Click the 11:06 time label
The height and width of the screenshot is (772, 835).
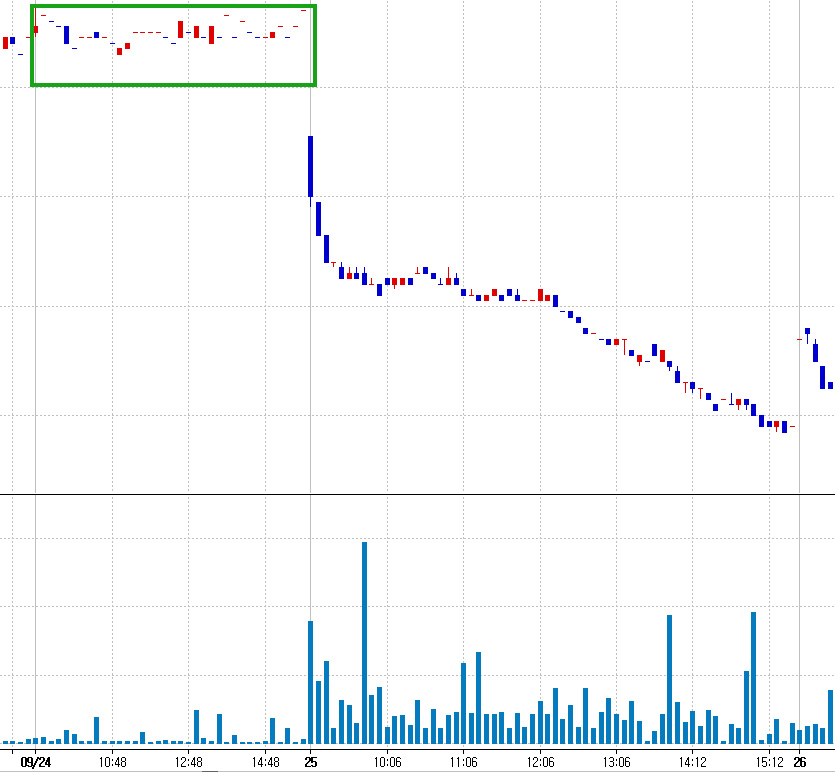pos(463,762)
